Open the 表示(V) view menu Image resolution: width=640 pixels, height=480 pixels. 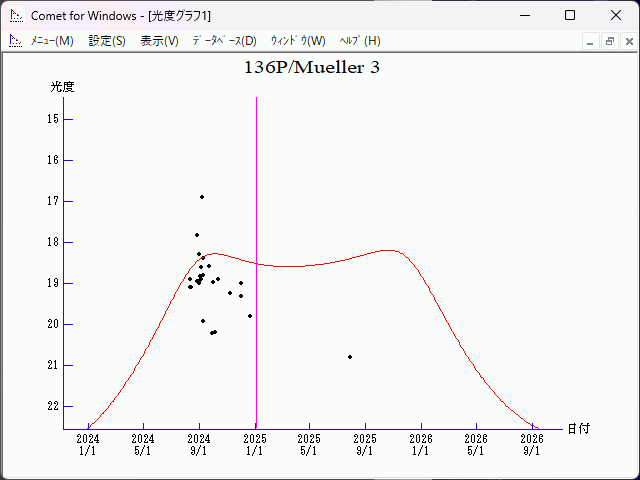pyautogui.click(x=159, y=41)
